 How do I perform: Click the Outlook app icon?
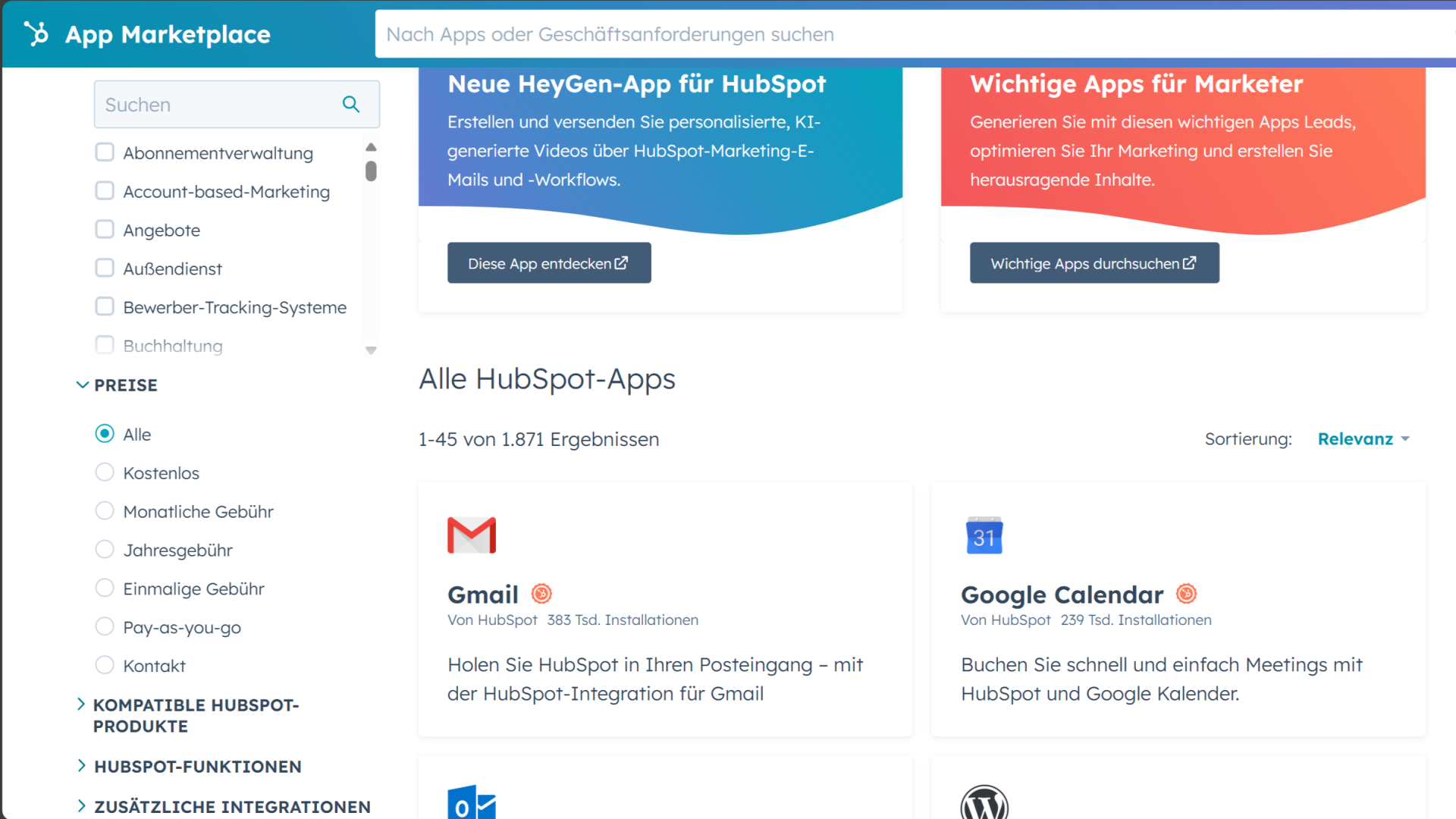(x=472, y=802)
